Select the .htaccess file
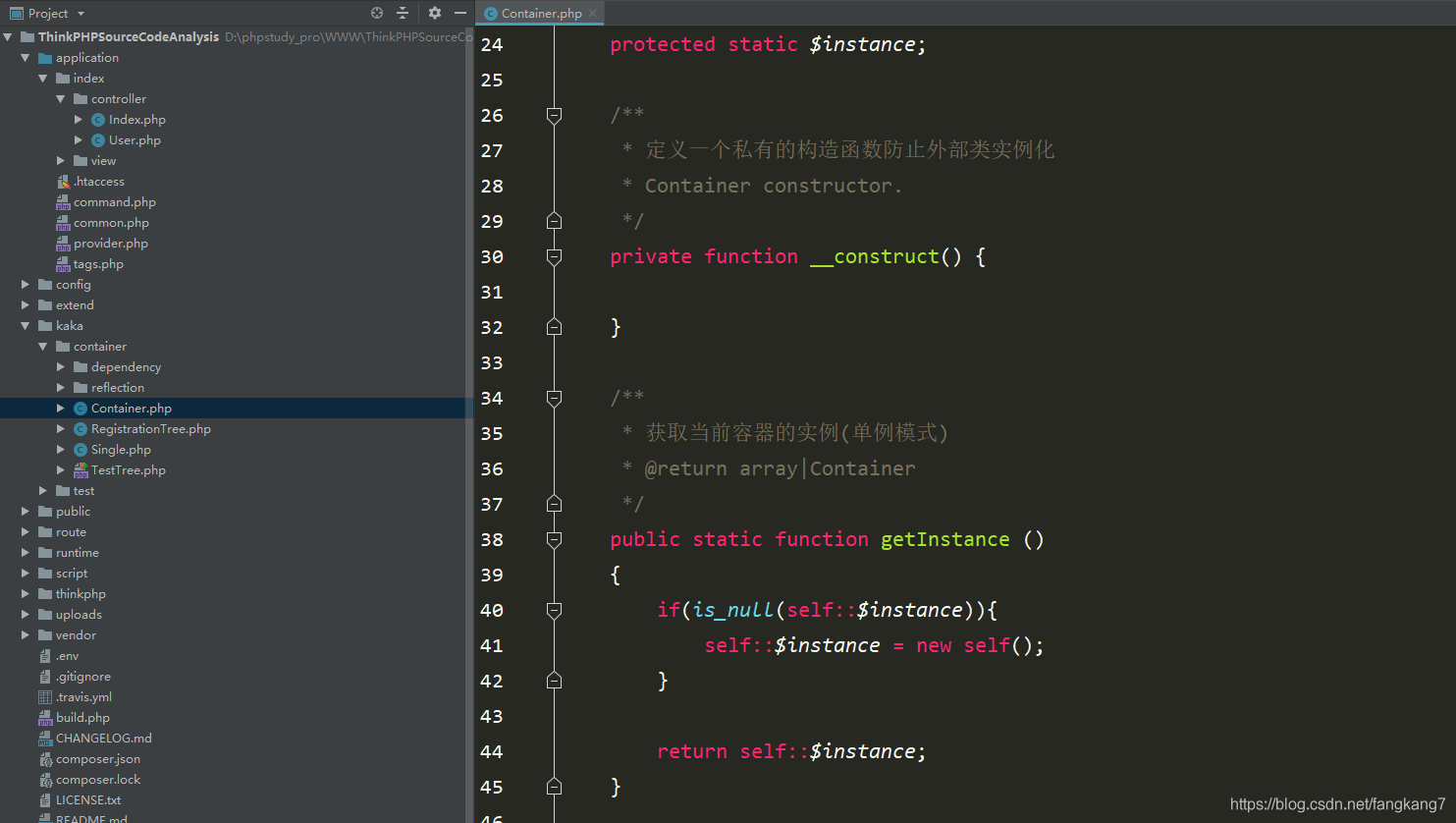The height and width of the screenshot is (823, 1456). pyautogui.click(x=99, y=182)
